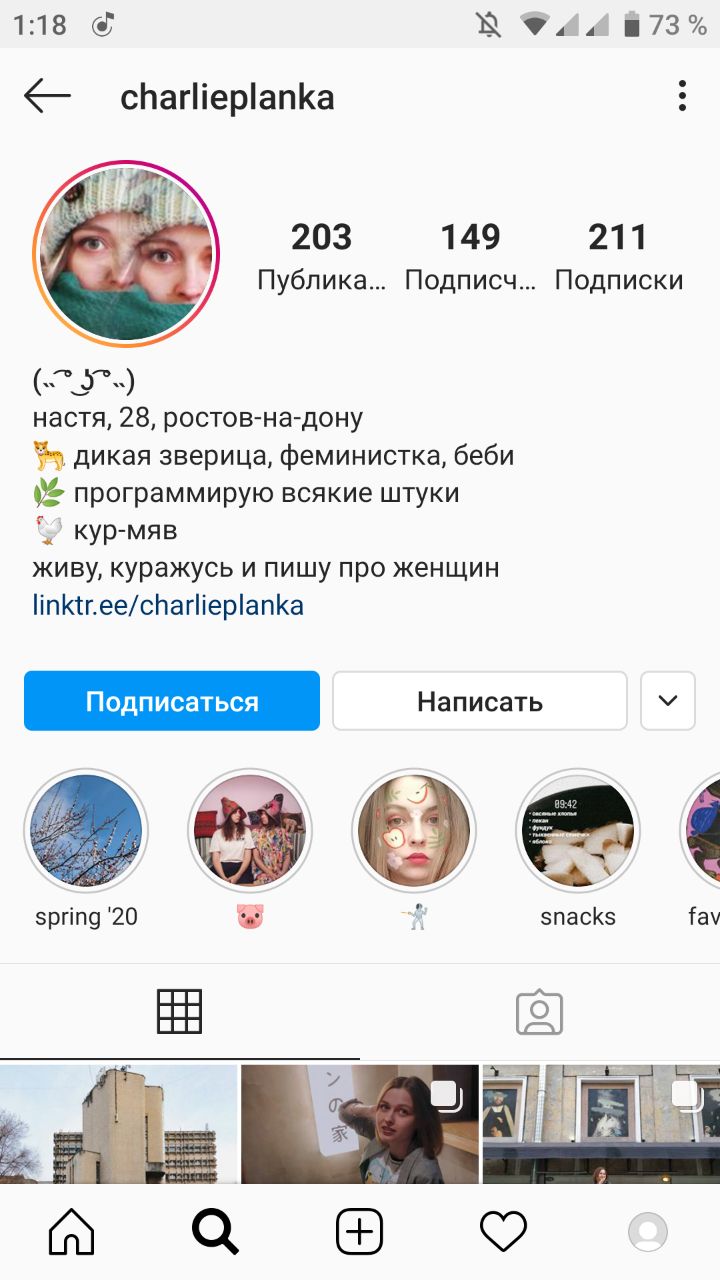Screen dimensions: 720x1280
Task: Open the home feed icon
Action: [x=72, y=1232]
